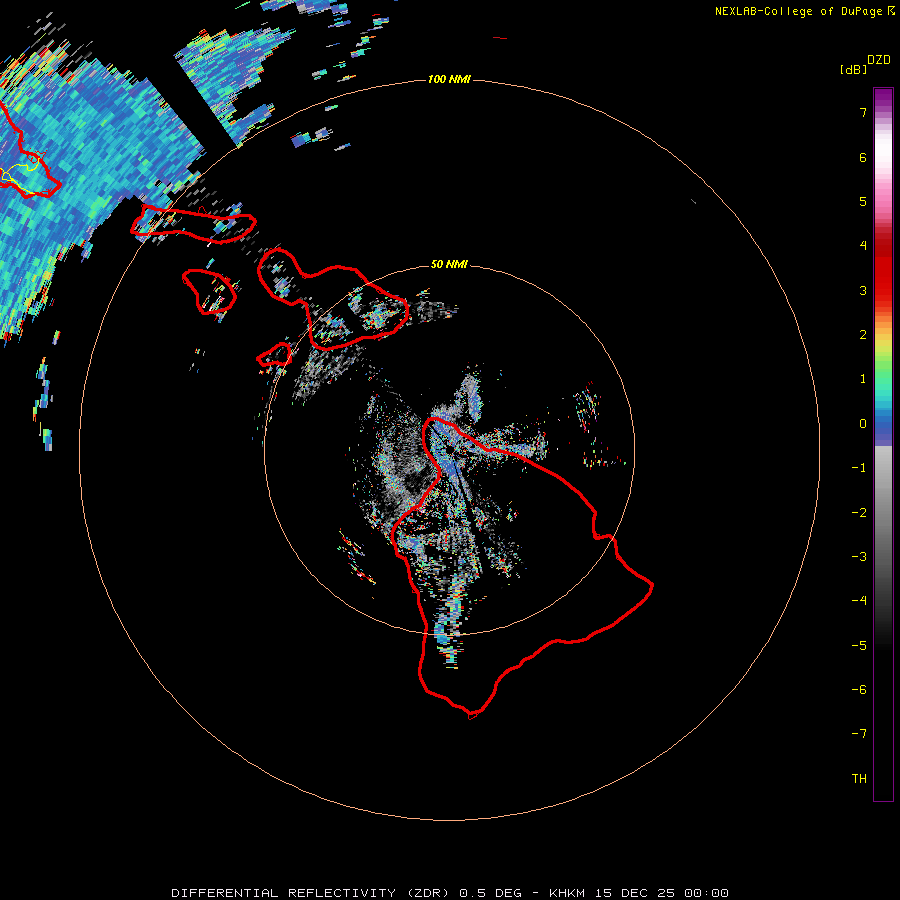The width and height of the screenshot is (900, 900).
Task: Click the colorbar value 4 label
Action: 863,246
